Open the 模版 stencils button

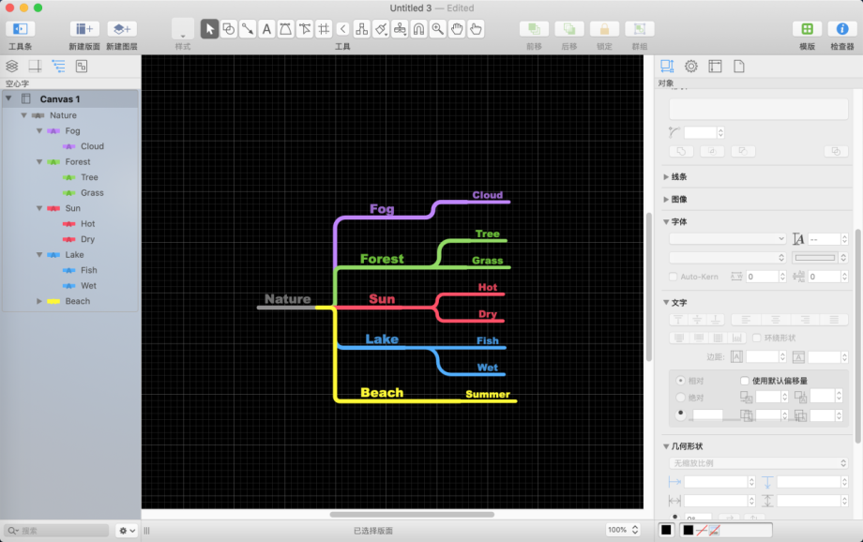[x=807, y=29]
